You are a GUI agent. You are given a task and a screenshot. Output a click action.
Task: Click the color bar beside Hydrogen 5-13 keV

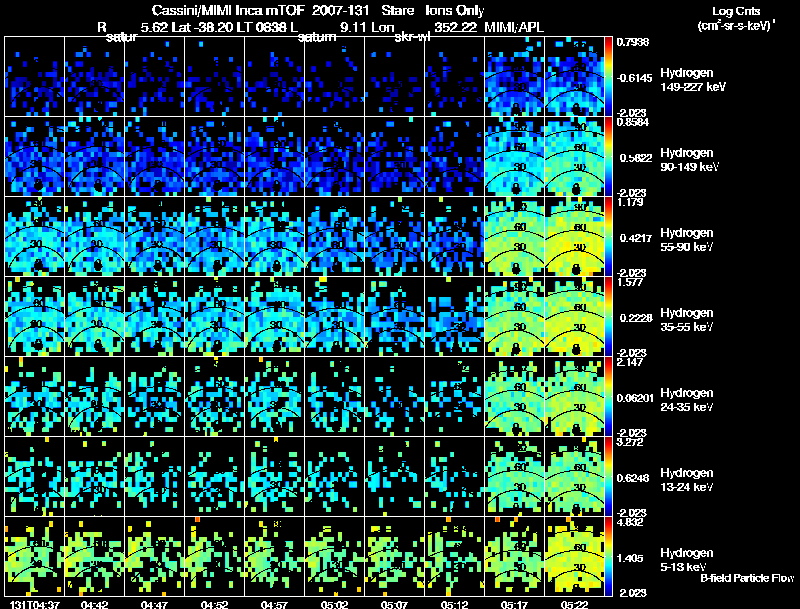[608, 556]
